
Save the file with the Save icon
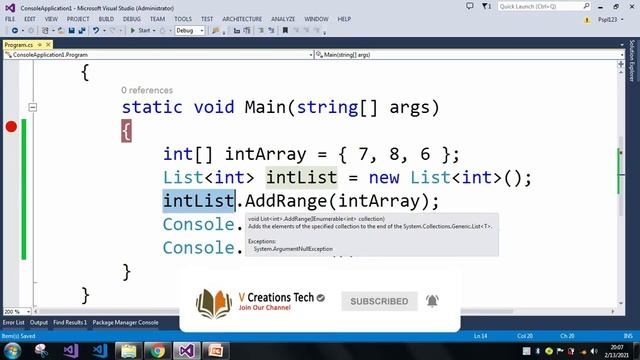tap(71, 31)
